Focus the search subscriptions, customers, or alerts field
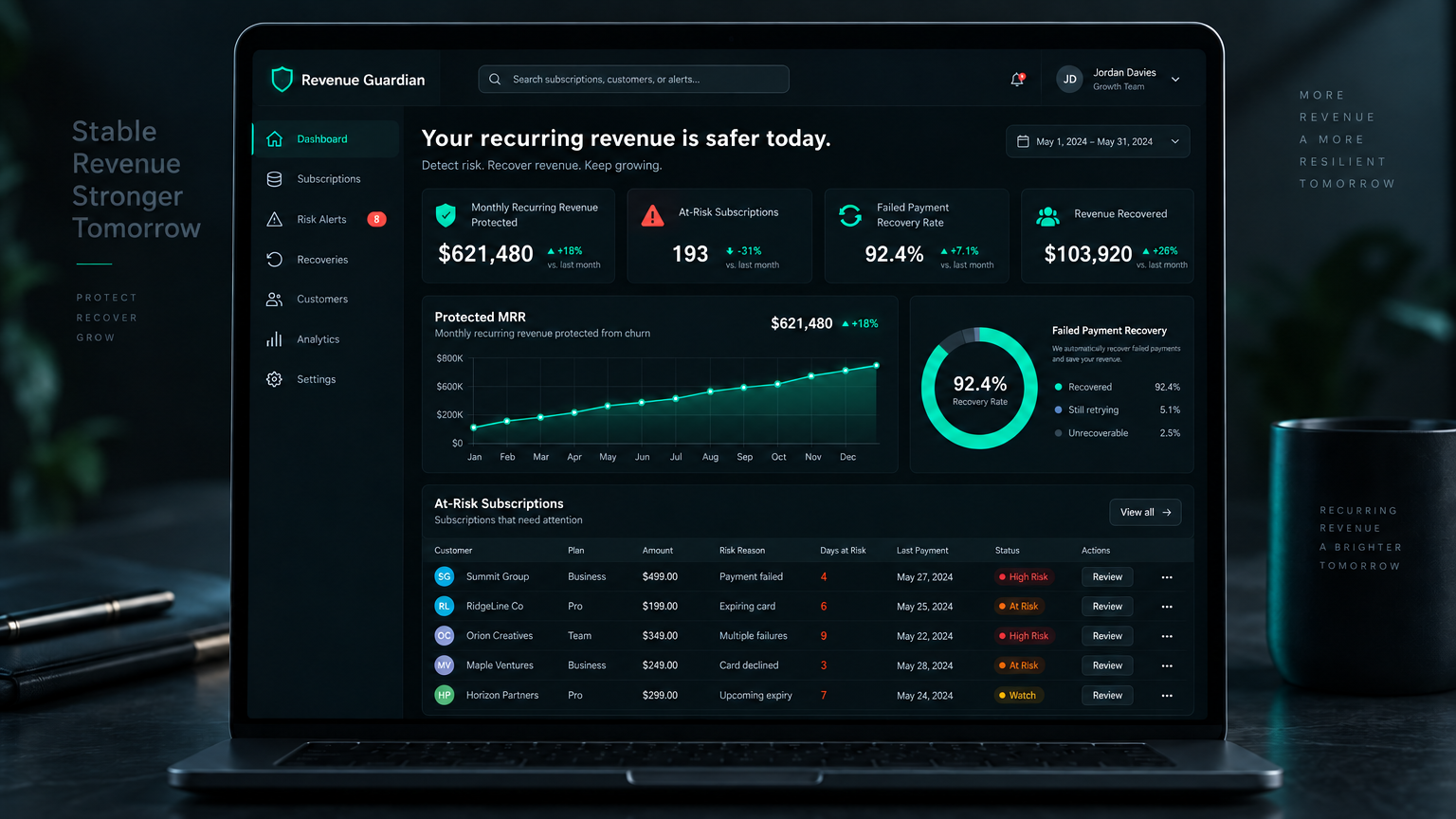This screenshot has width=1456, height=819. (x=633, y=80)
